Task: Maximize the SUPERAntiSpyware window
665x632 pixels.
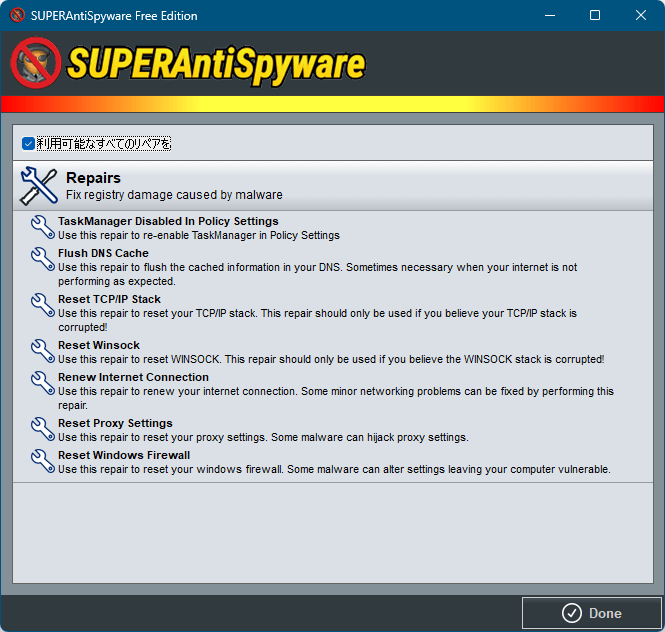Action: [x=595, y=15]
